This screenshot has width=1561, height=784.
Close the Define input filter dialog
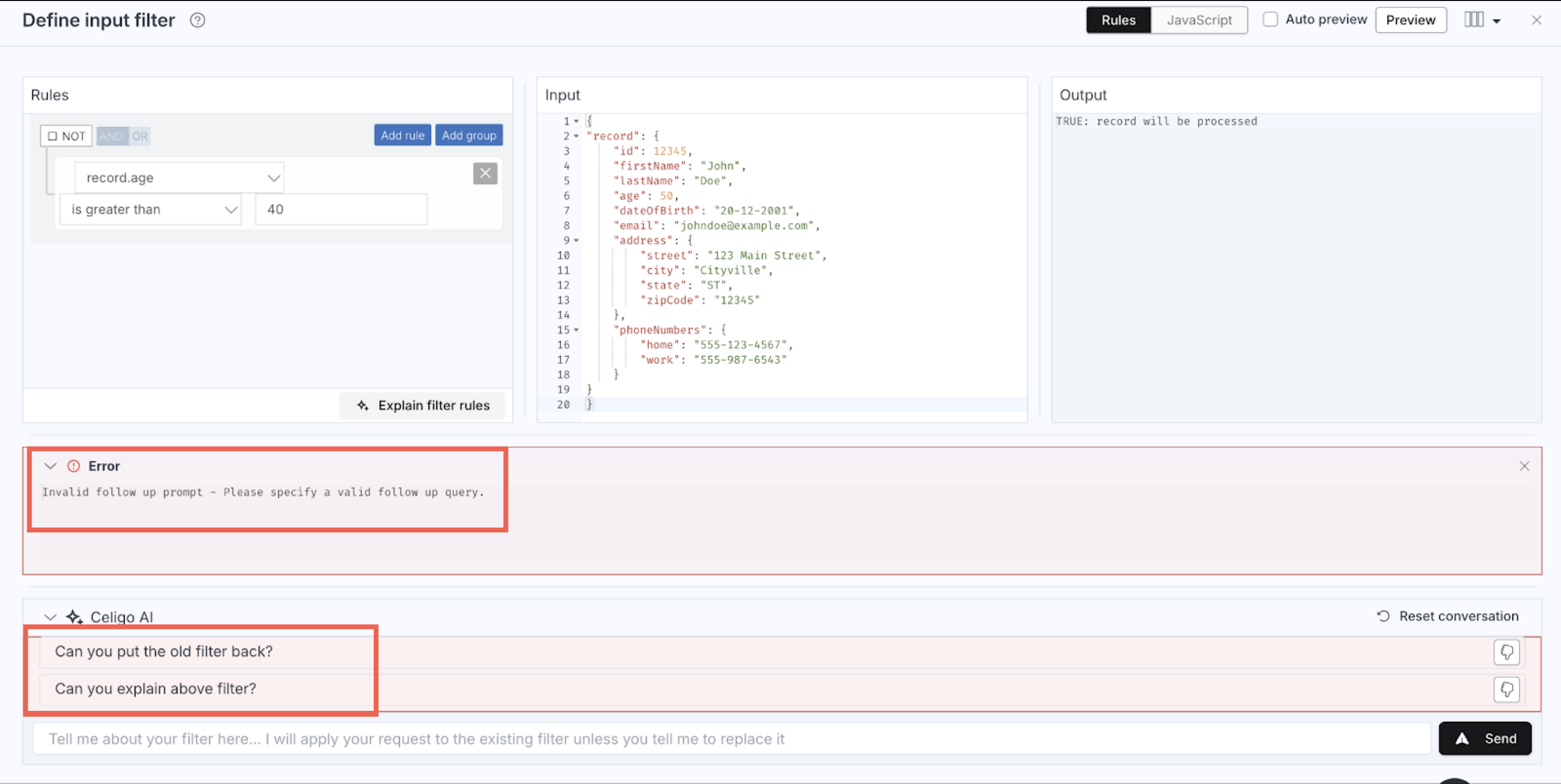[x=1536, y=20]
